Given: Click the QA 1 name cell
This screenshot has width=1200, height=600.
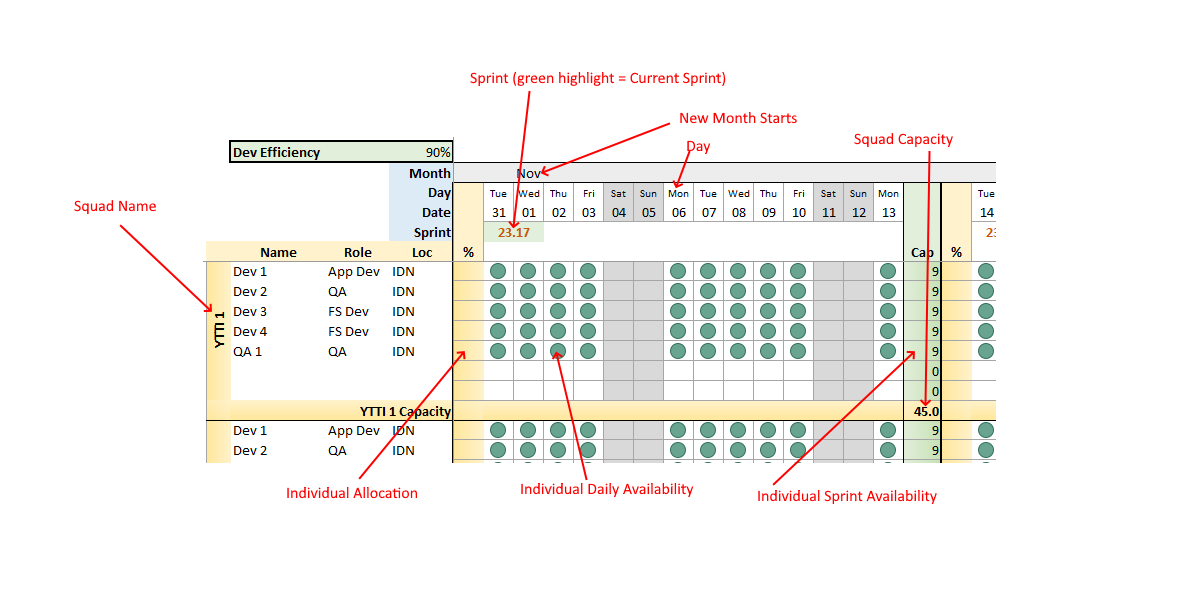Looking at the screenshot, I should point(248,351).
